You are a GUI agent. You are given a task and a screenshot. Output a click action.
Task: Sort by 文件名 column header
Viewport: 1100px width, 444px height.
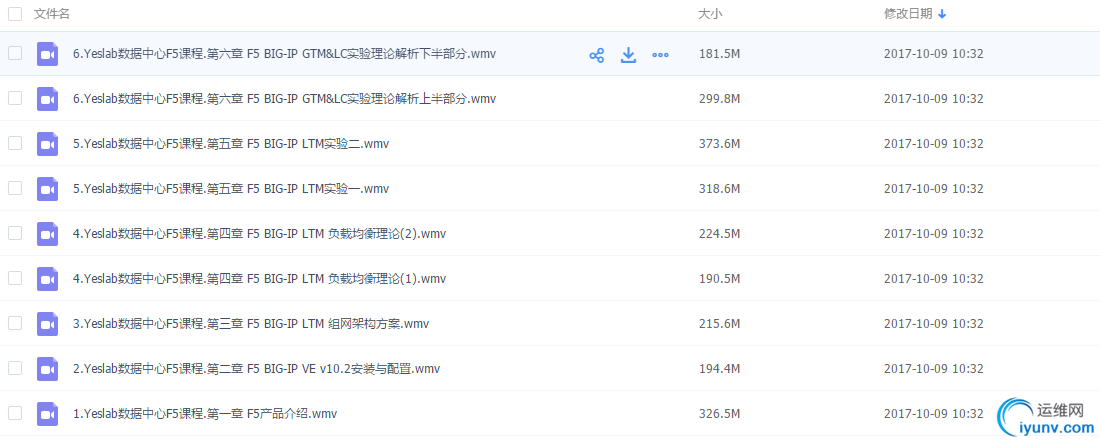52,14
